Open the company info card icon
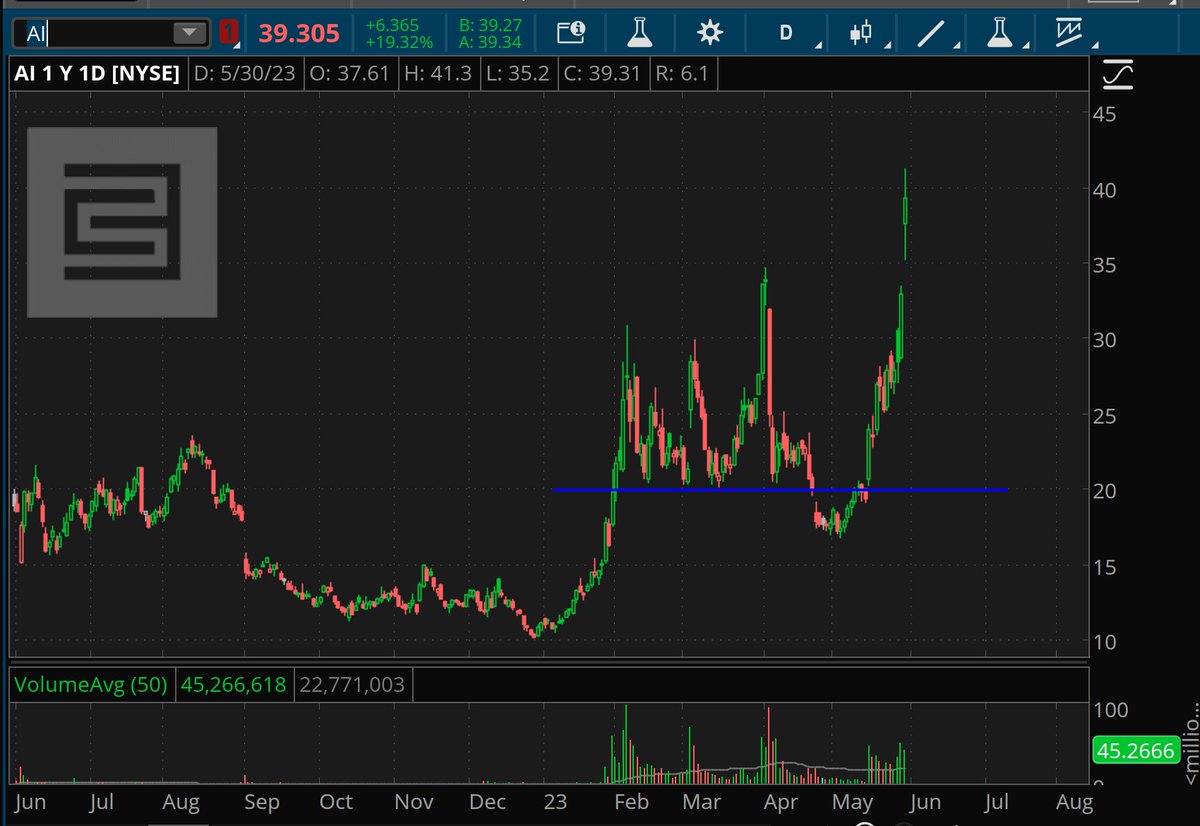Screen dimensions: 1200x826 [x=573, y=33]
